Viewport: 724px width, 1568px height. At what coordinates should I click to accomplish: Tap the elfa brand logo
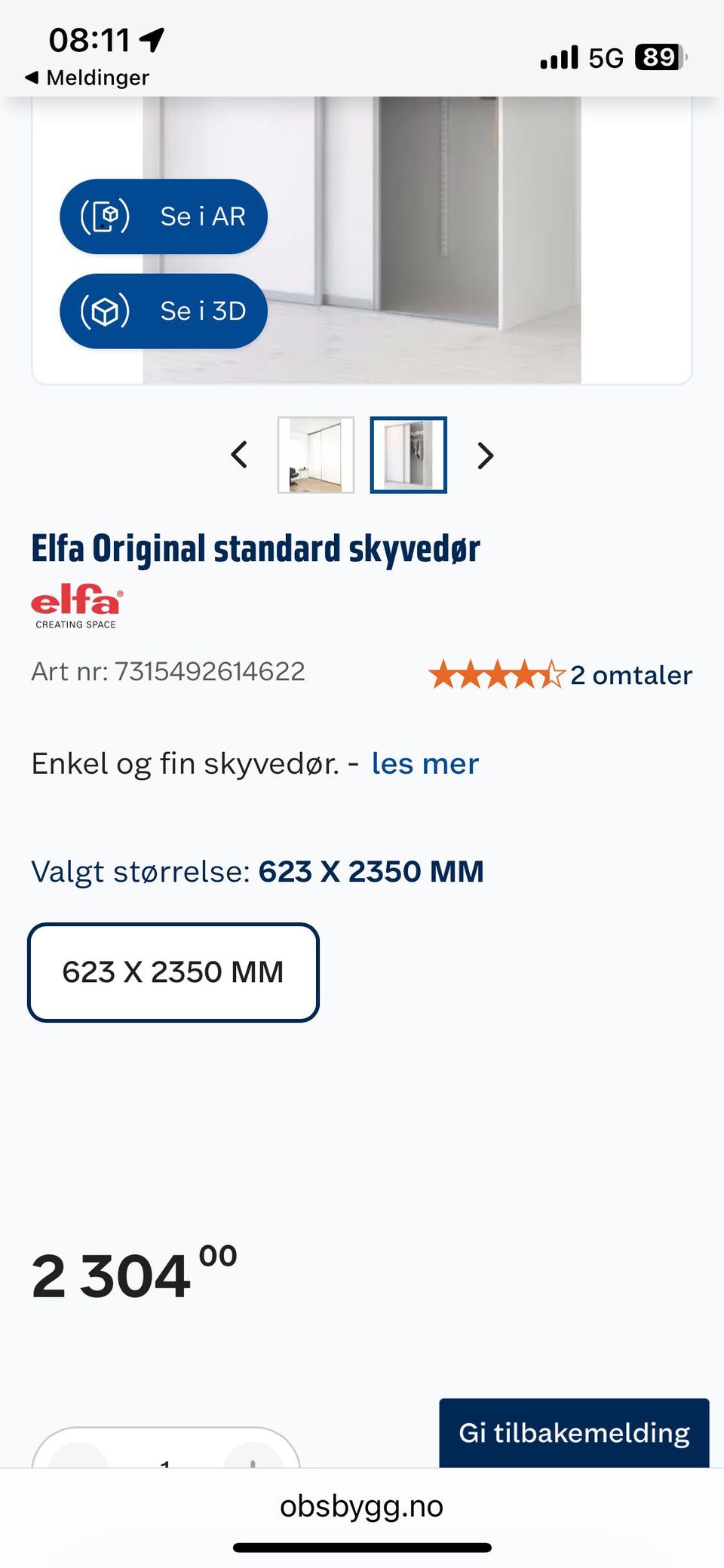(76, 606)
